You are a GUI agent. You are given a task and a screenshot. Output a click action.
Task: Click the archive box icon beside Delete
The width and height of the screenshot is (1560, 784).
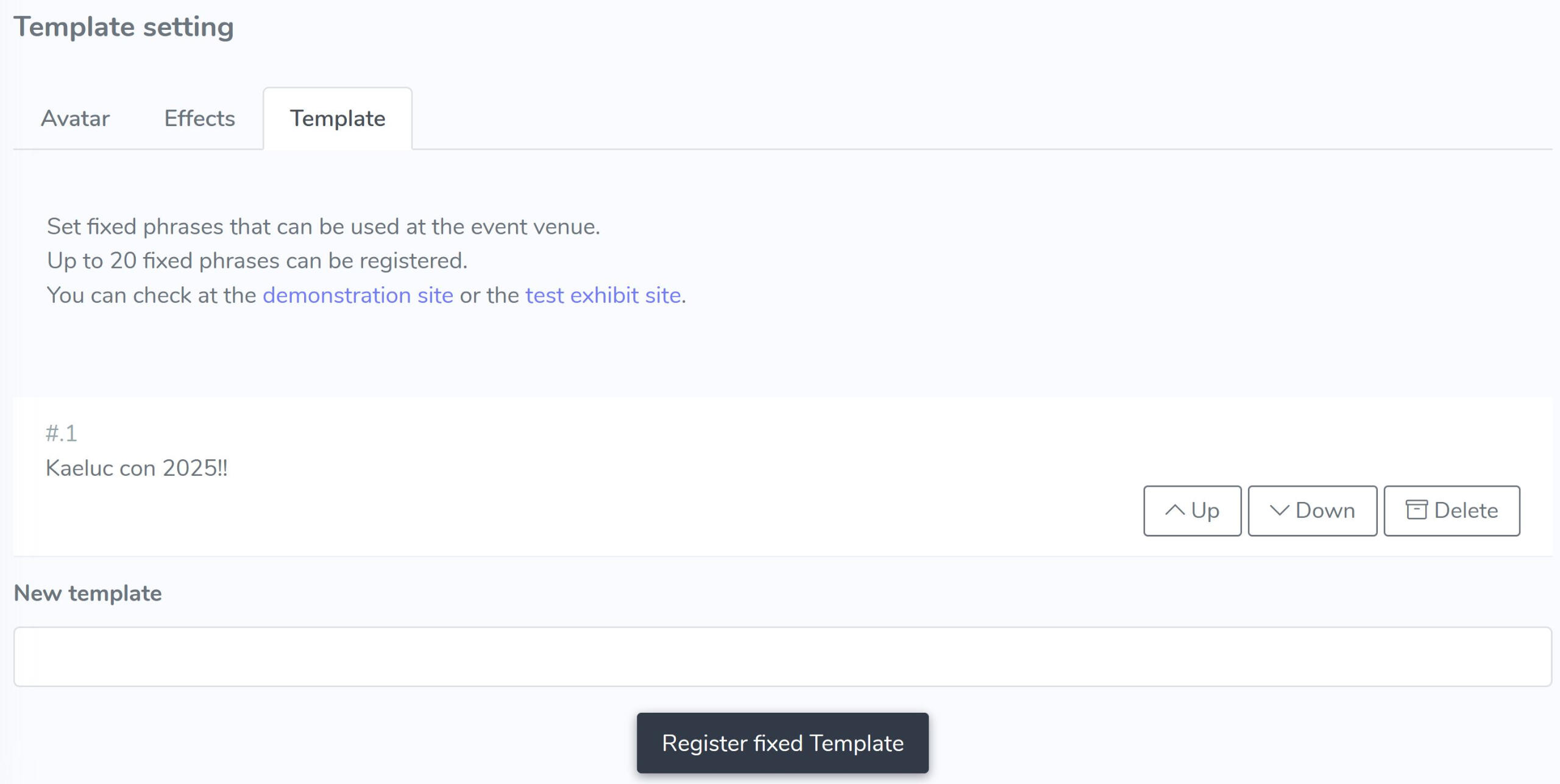(x=1416, y=510)
